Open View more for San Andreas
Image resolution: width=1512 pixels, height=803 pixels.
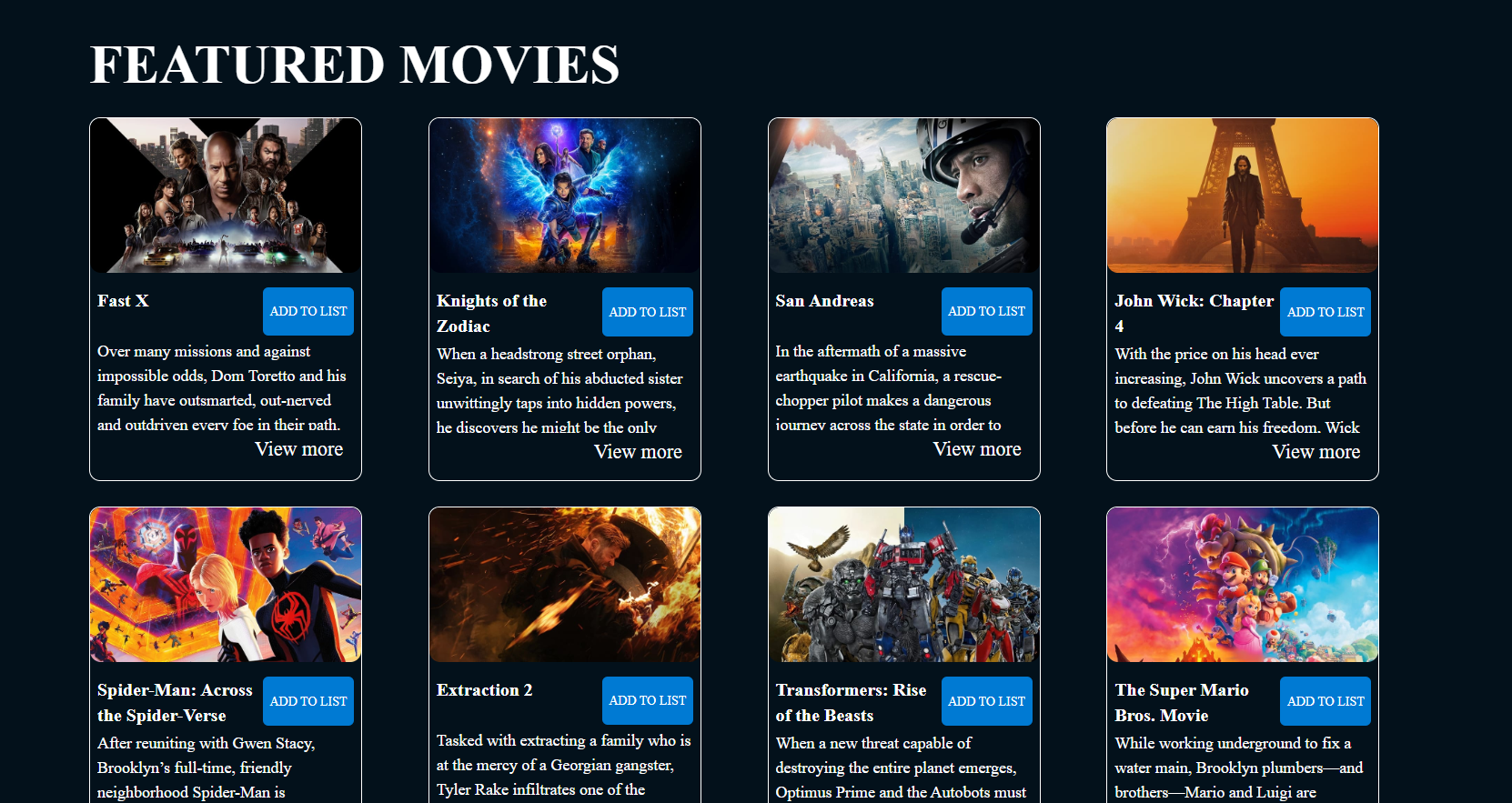click(x=978, y=449)
